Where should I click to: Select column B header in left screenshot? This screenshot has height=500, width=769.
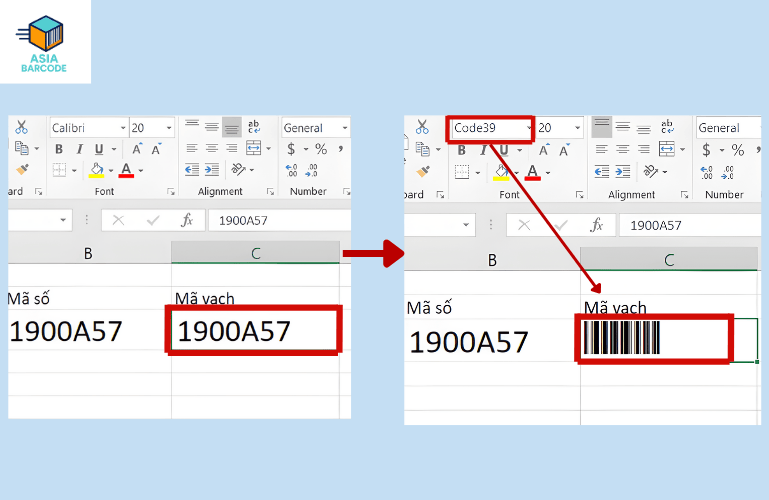click(x=89, y=253)
